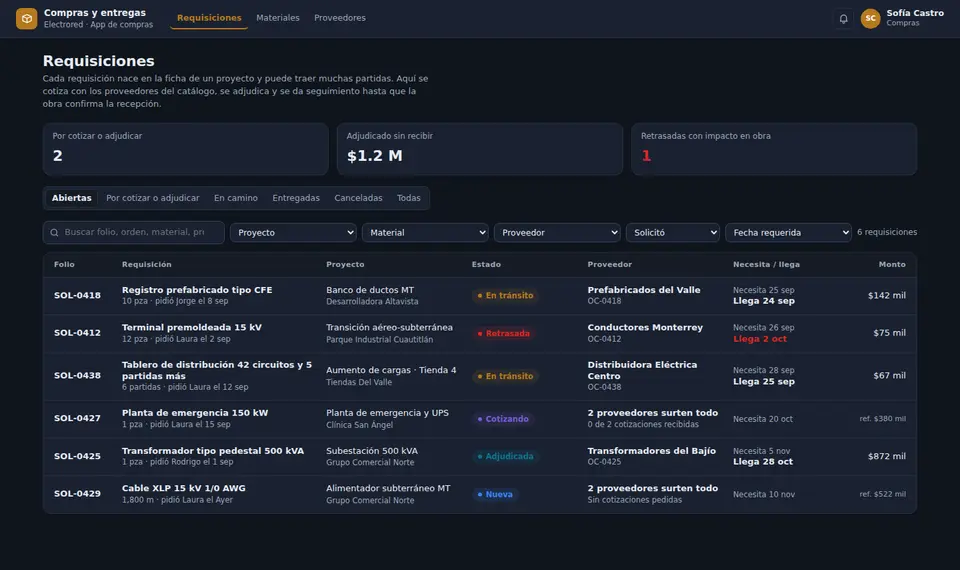
Task: Focus the Buscar folio search field
Action: click(133, 233)
